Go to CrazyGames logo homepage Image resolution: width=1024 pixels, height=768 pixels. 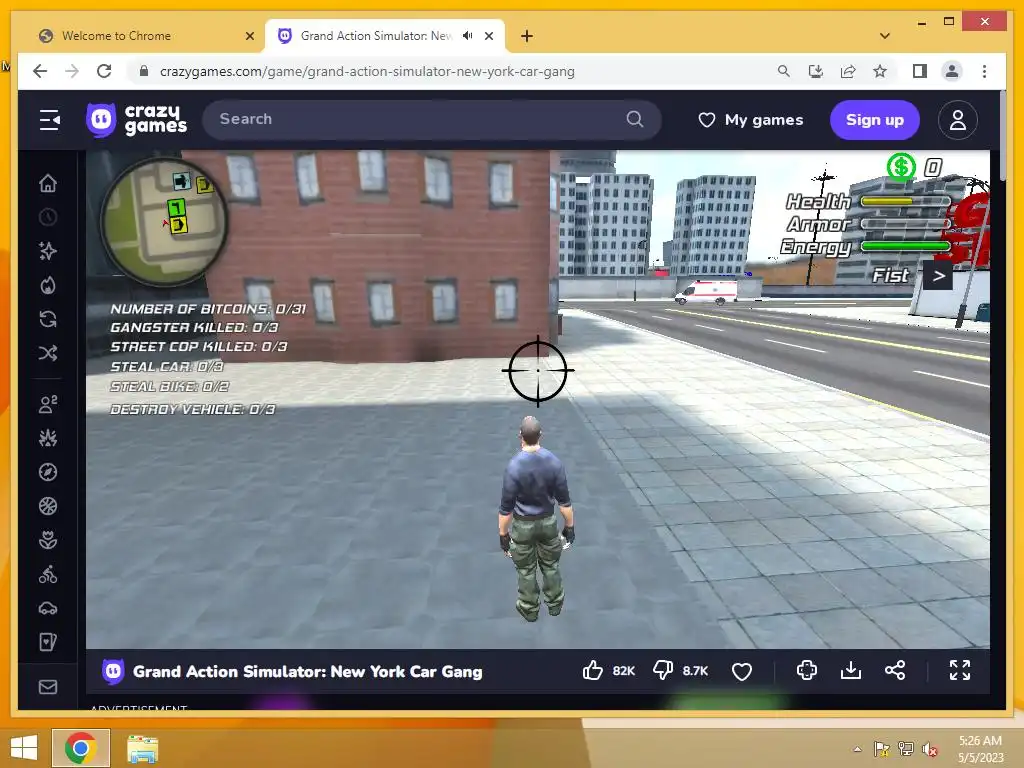[136, 120]
